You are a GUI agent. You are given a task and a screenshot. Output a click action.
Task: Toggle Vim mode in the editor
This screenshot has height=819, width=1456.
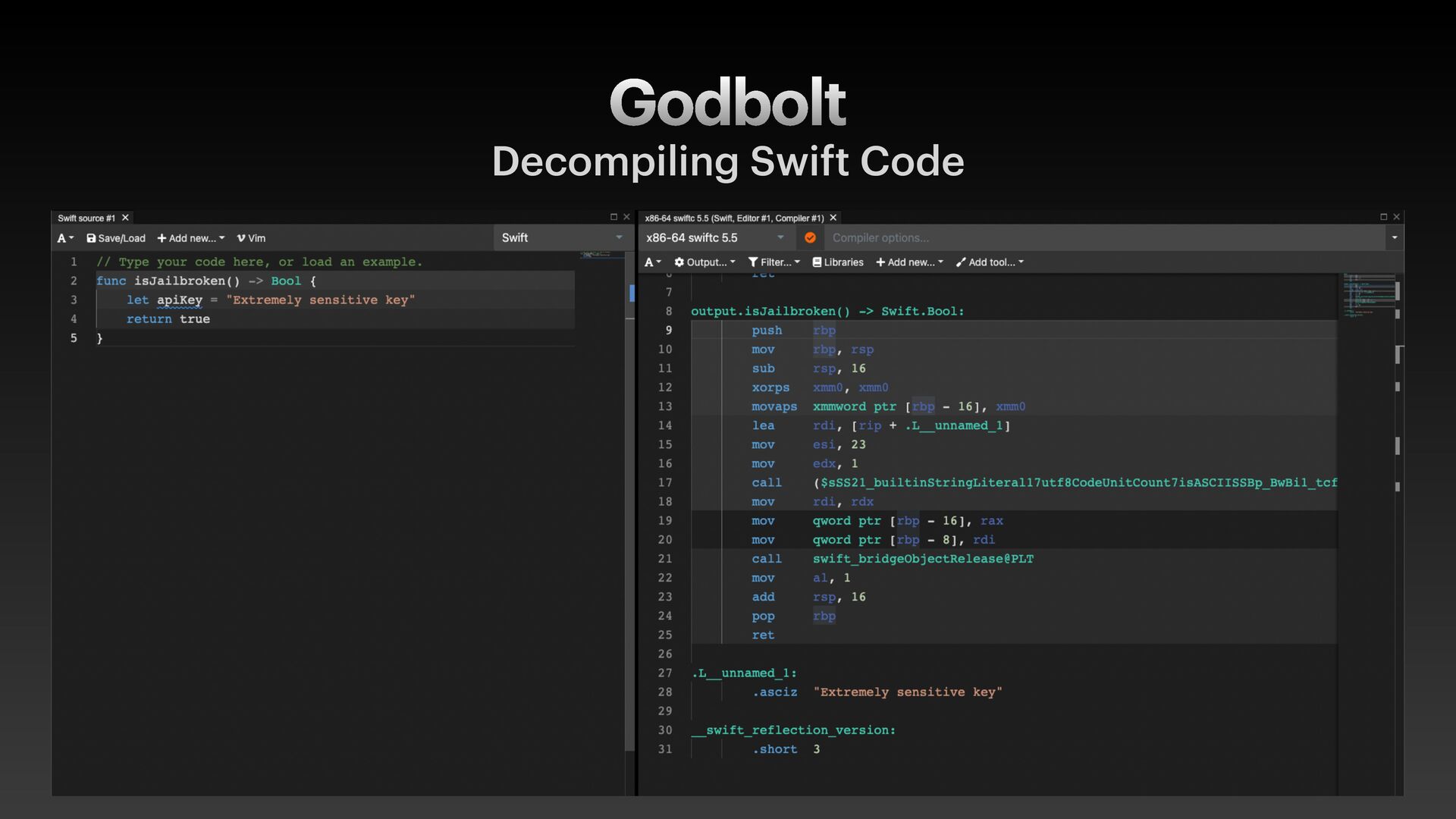(x=251, y=238)
